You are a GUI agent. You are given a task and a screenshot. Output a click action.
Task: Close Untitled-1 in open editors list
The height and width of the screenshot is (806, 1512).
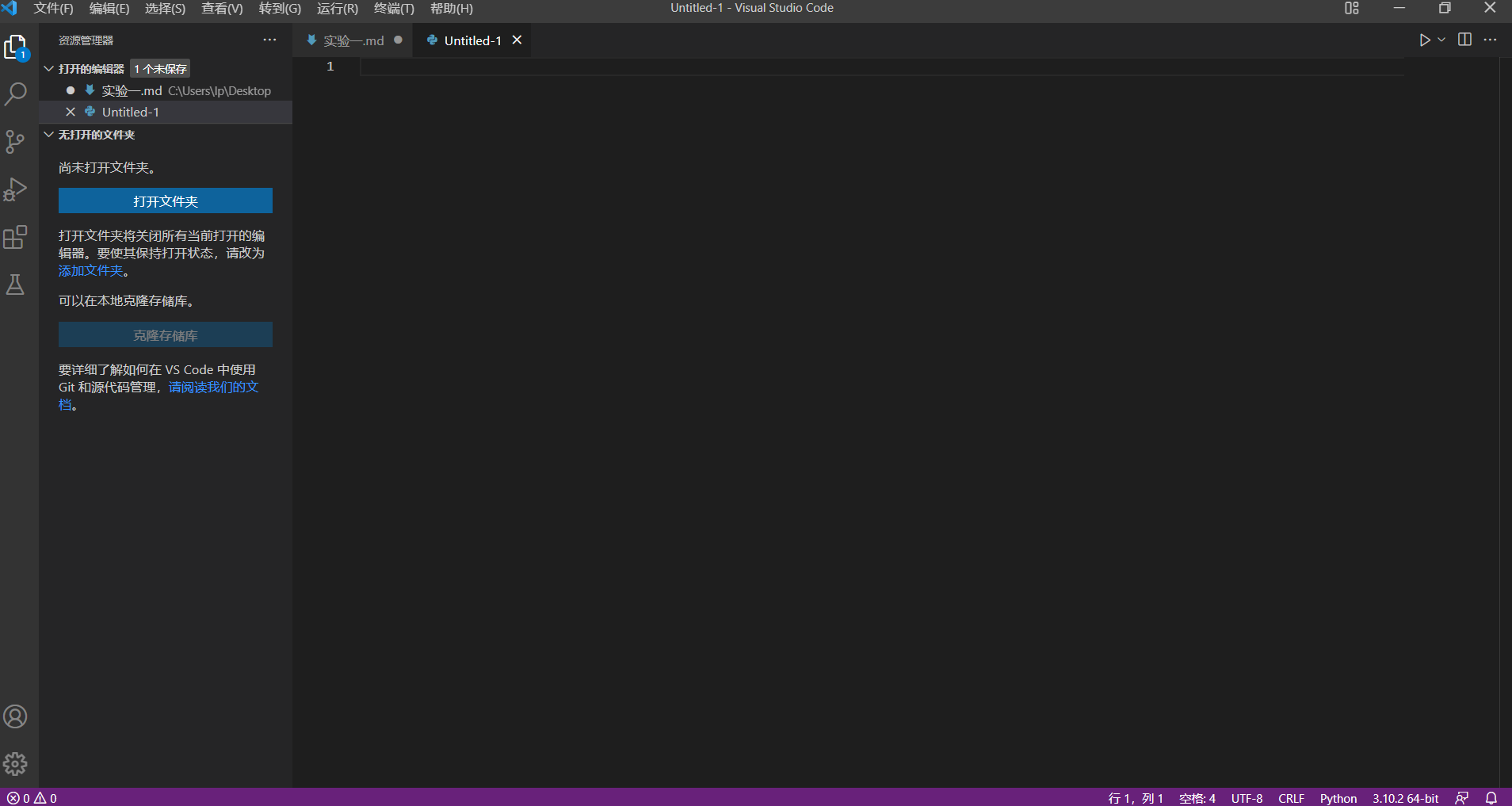tap(71, 112)
